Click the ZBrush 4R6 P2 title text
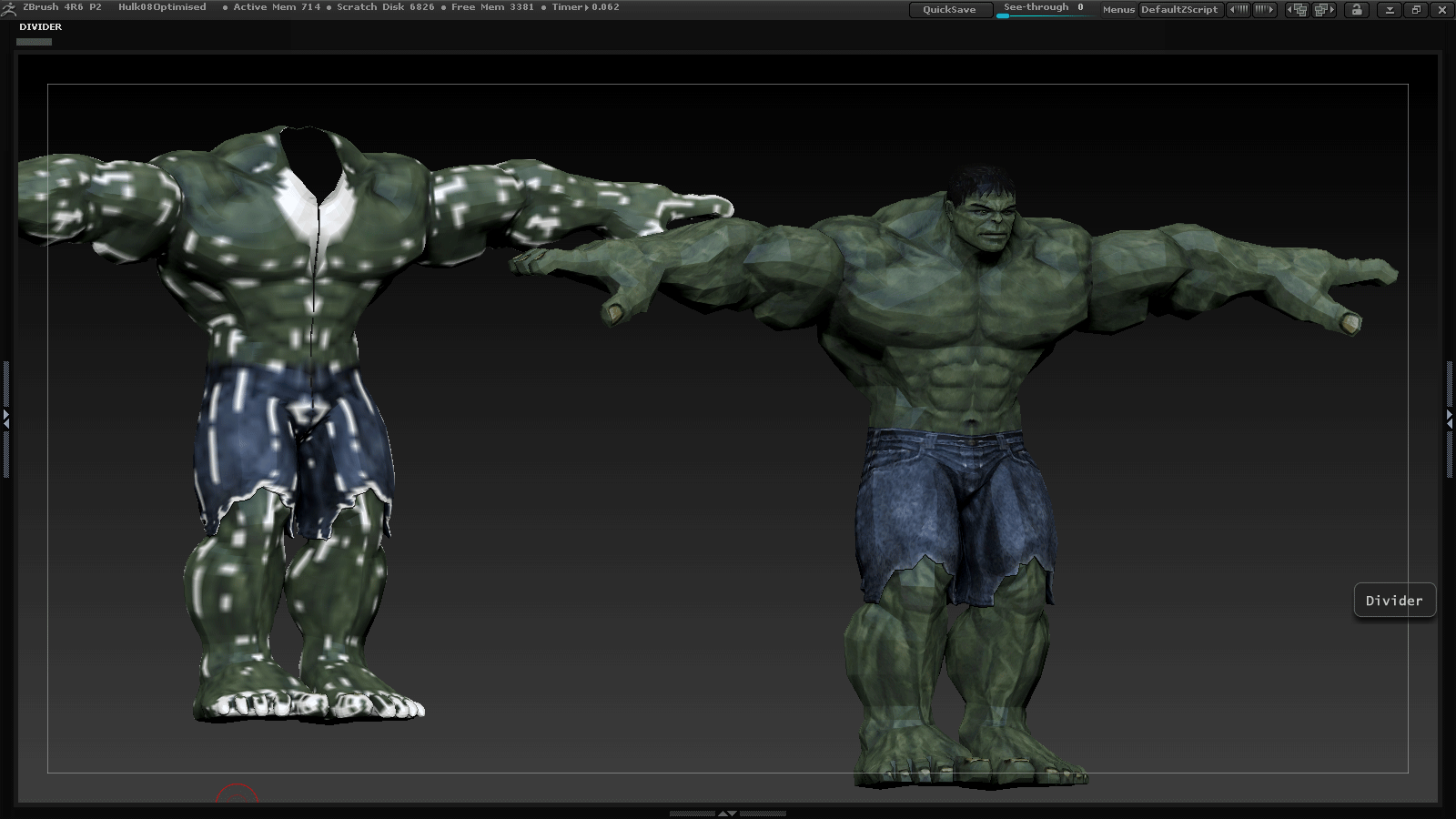The height and width of the screenshot is (819, 1456). point(62,7)
